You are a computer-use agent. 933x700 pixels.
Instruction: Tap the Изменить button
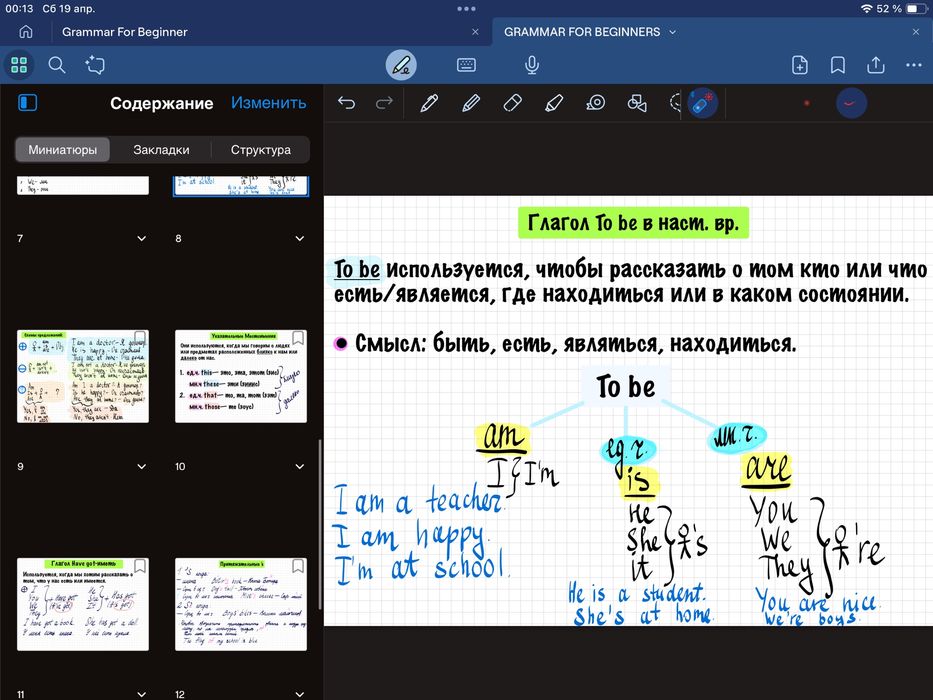click(268, 103)
